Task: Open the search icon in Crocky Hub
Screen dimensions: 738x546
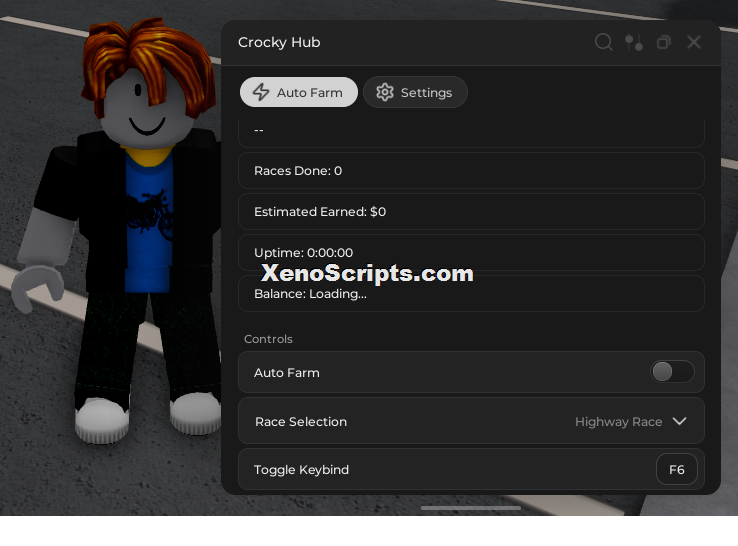Action: click(x=603, y=42)
